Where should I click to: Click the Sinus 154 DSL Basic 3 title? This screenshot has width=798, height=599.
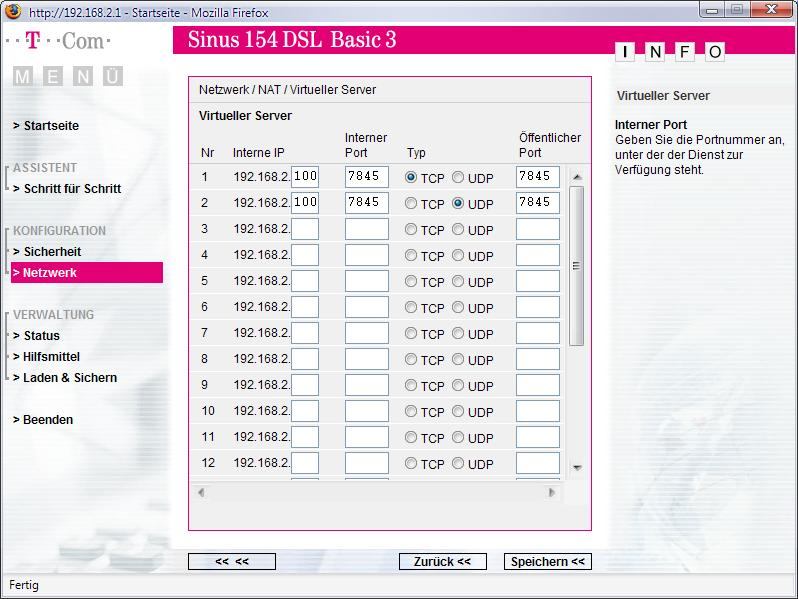click(292, 40)
